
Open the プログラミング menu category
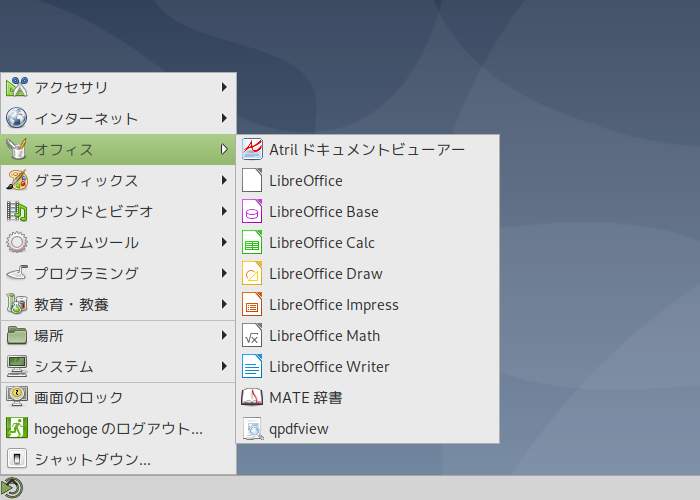118,273
